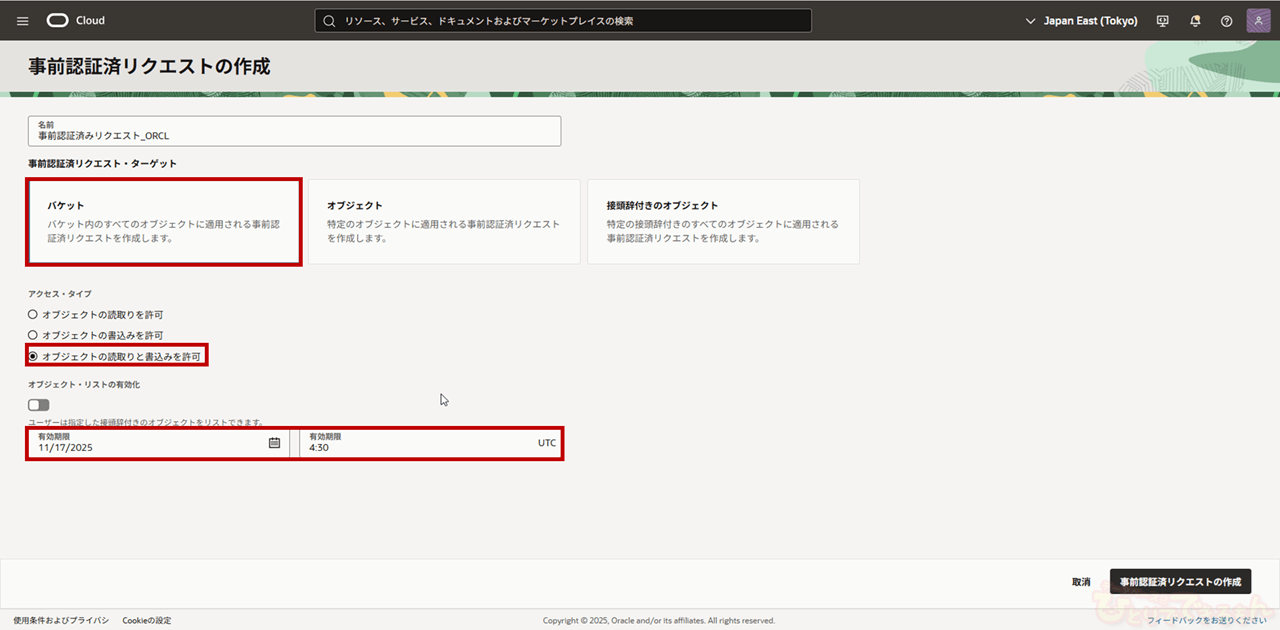Open the calendar date picker icon
The height and width of the screenshot is (630, 1280).
[x=274, y=443]
